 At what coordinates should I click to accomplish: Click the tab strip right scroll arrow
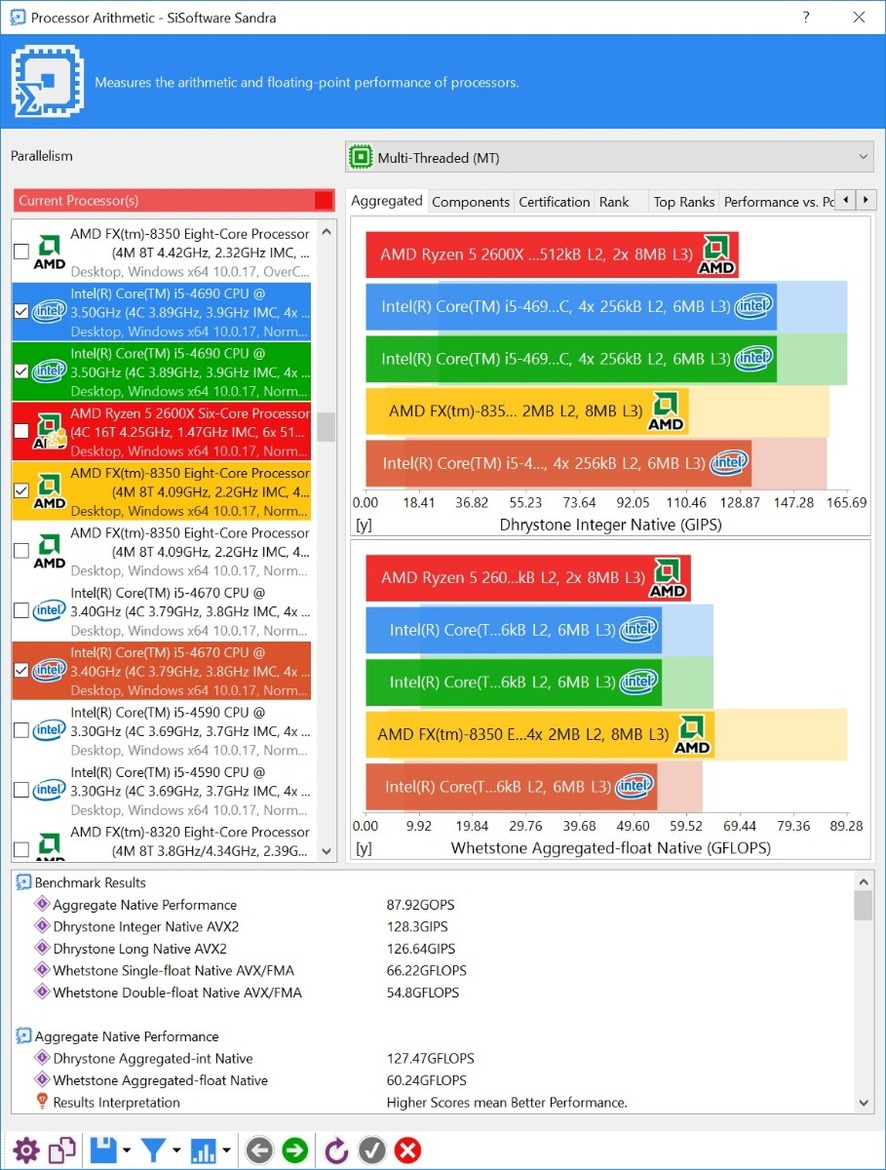tap(865, 199)
